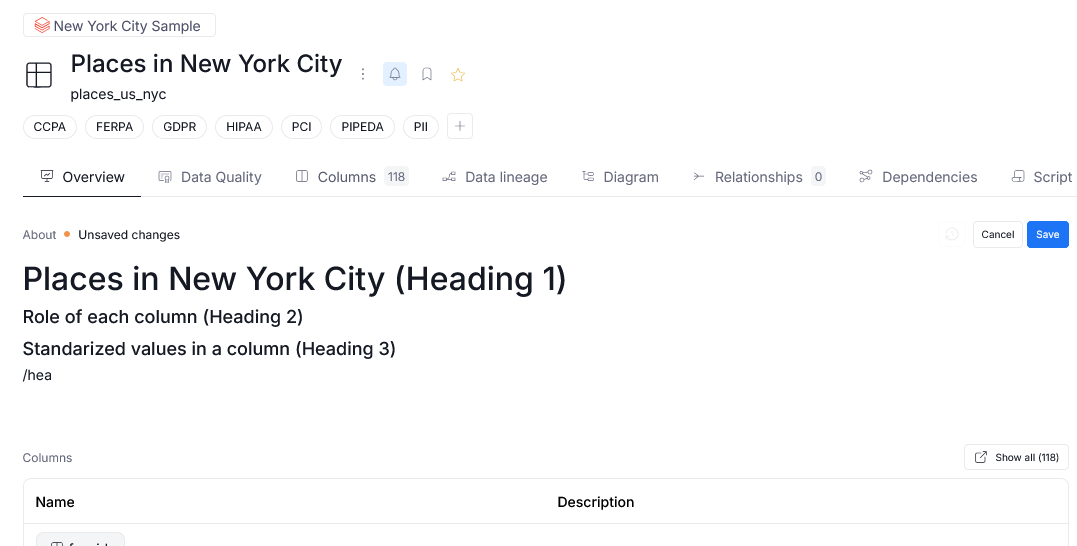
Task: Place cursor on the '/hea' line
Action: (37, 375)
